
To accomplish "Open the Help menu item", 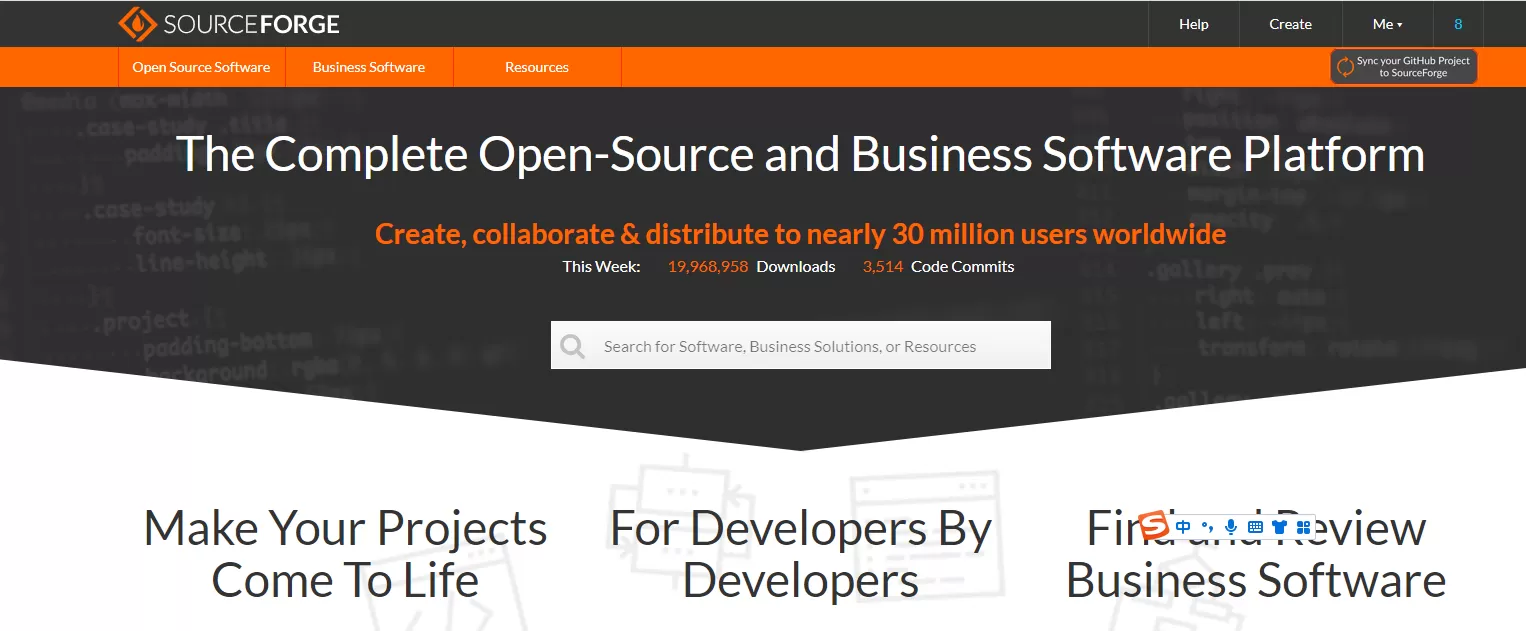I will tap(1194, 24).
